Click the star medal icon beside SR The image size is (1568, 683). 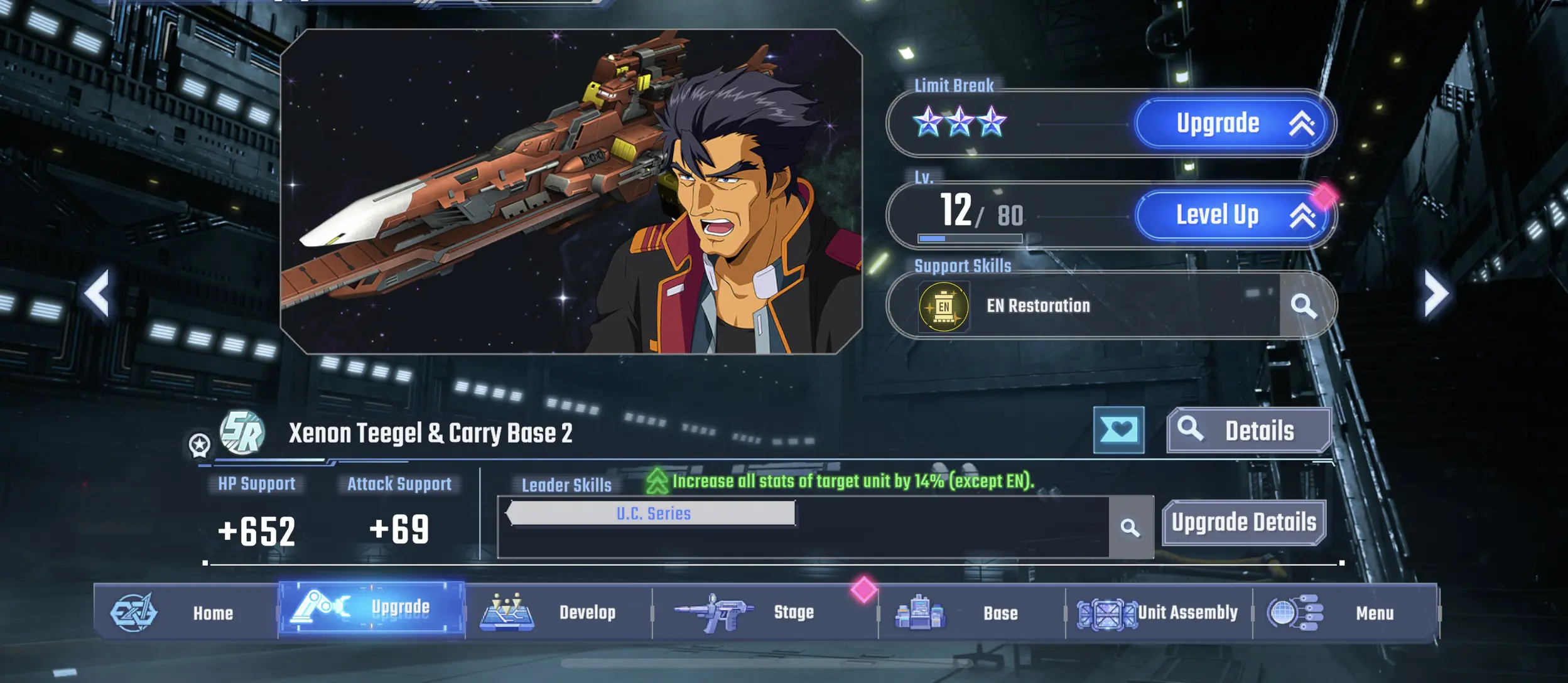click(x=199, y=445)
